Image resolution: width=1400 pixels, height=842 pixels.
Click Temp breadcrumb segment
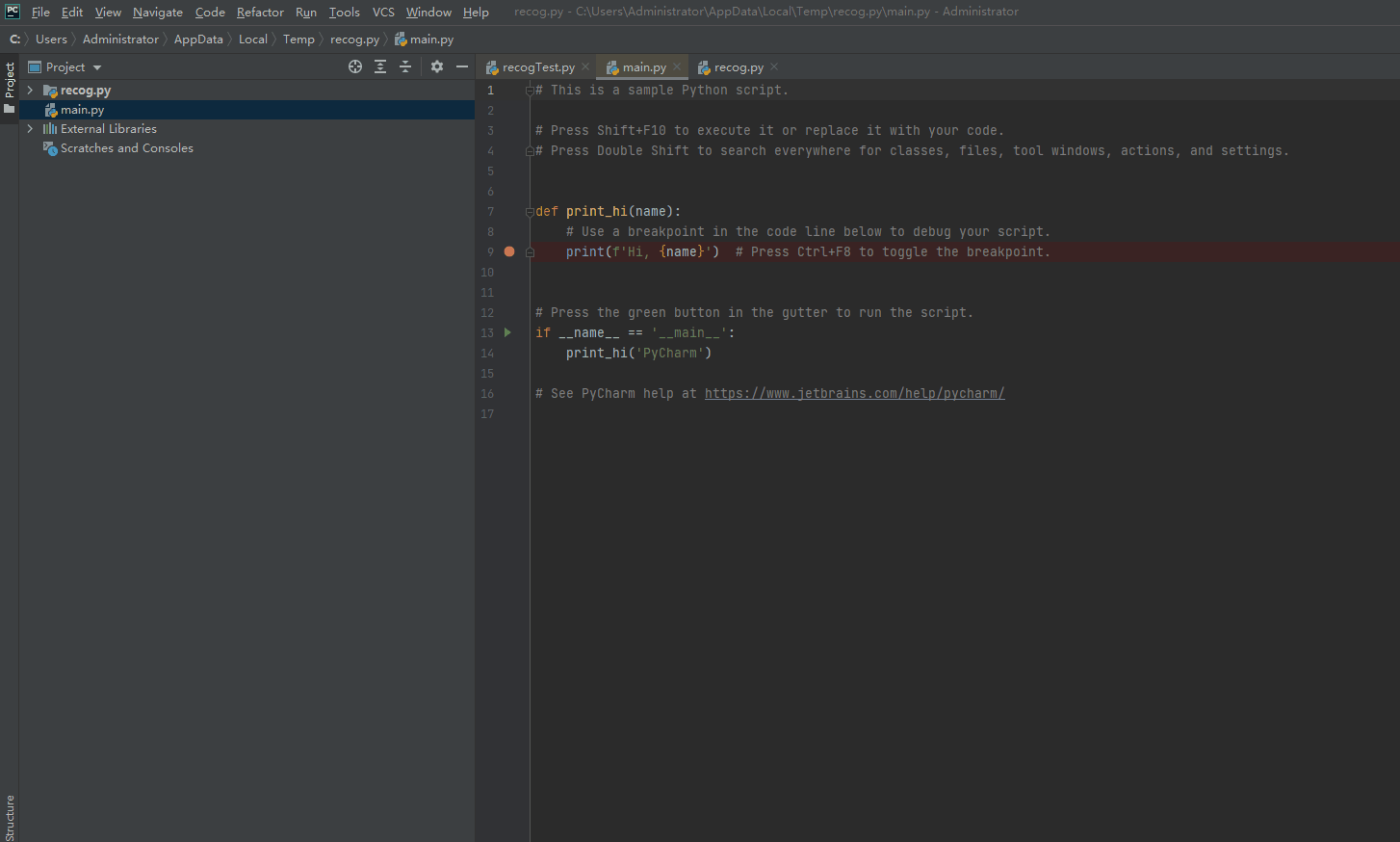(298, 39)
